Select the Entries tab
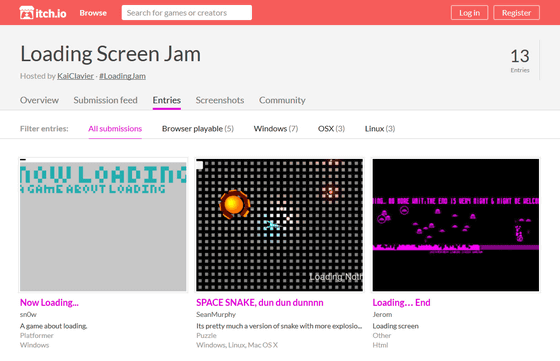Screen dimensions: 560x361 point(167,100)
